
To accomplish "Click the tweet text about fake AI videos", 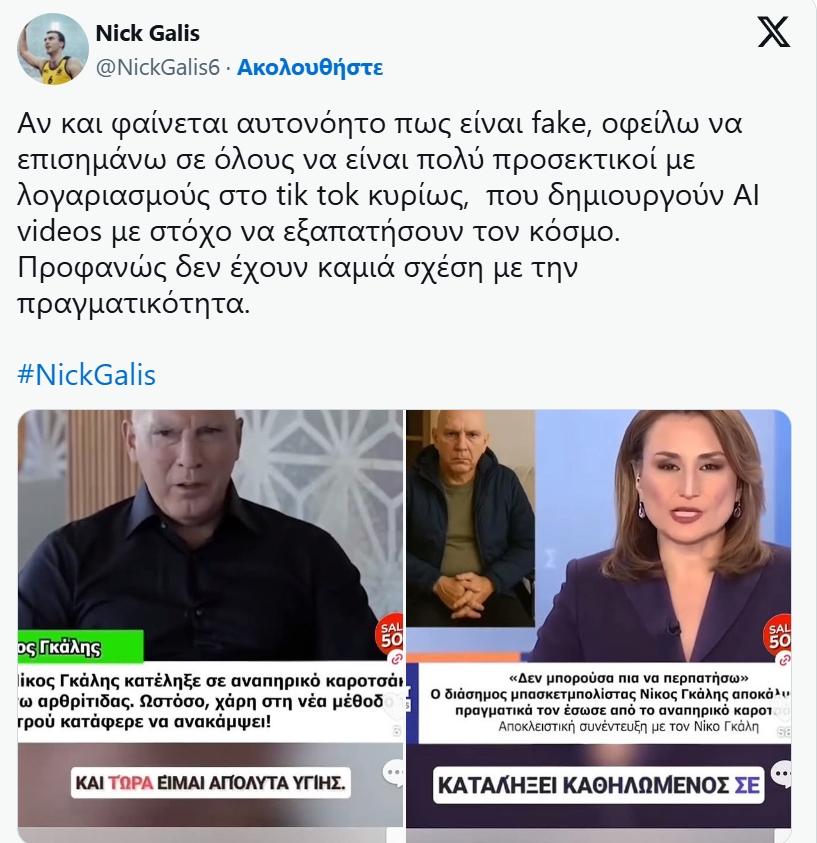I will click(x=388, y=213).
